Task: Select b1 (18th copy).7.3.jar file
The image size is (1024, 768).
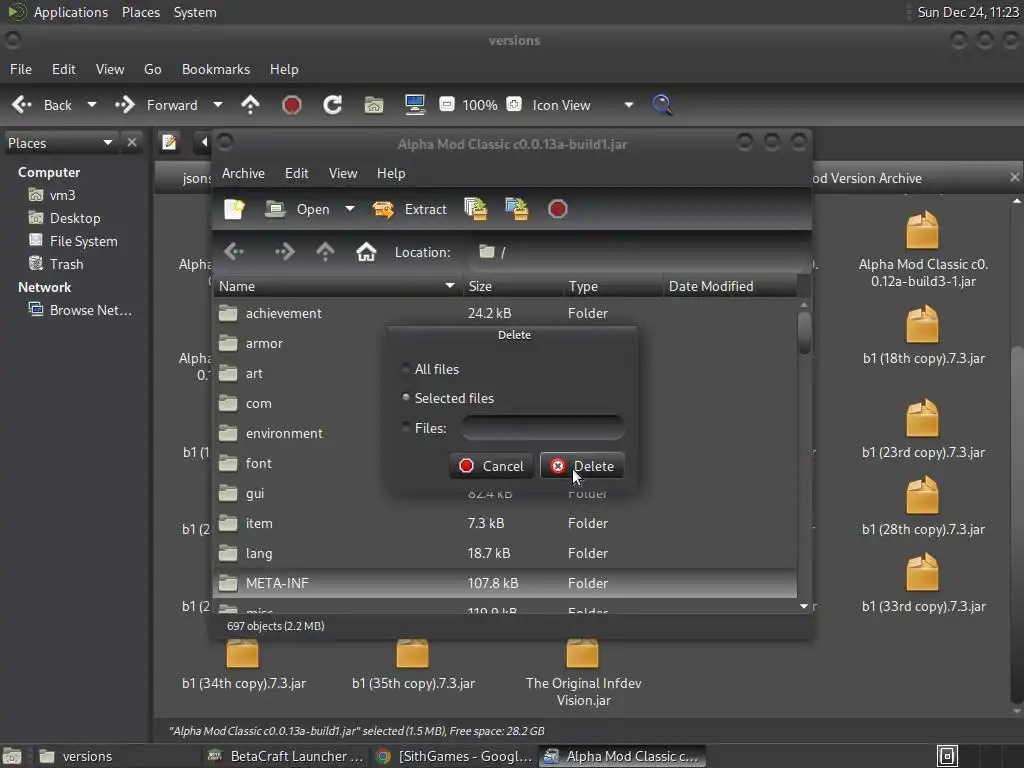Action: (x=923, y=334)
